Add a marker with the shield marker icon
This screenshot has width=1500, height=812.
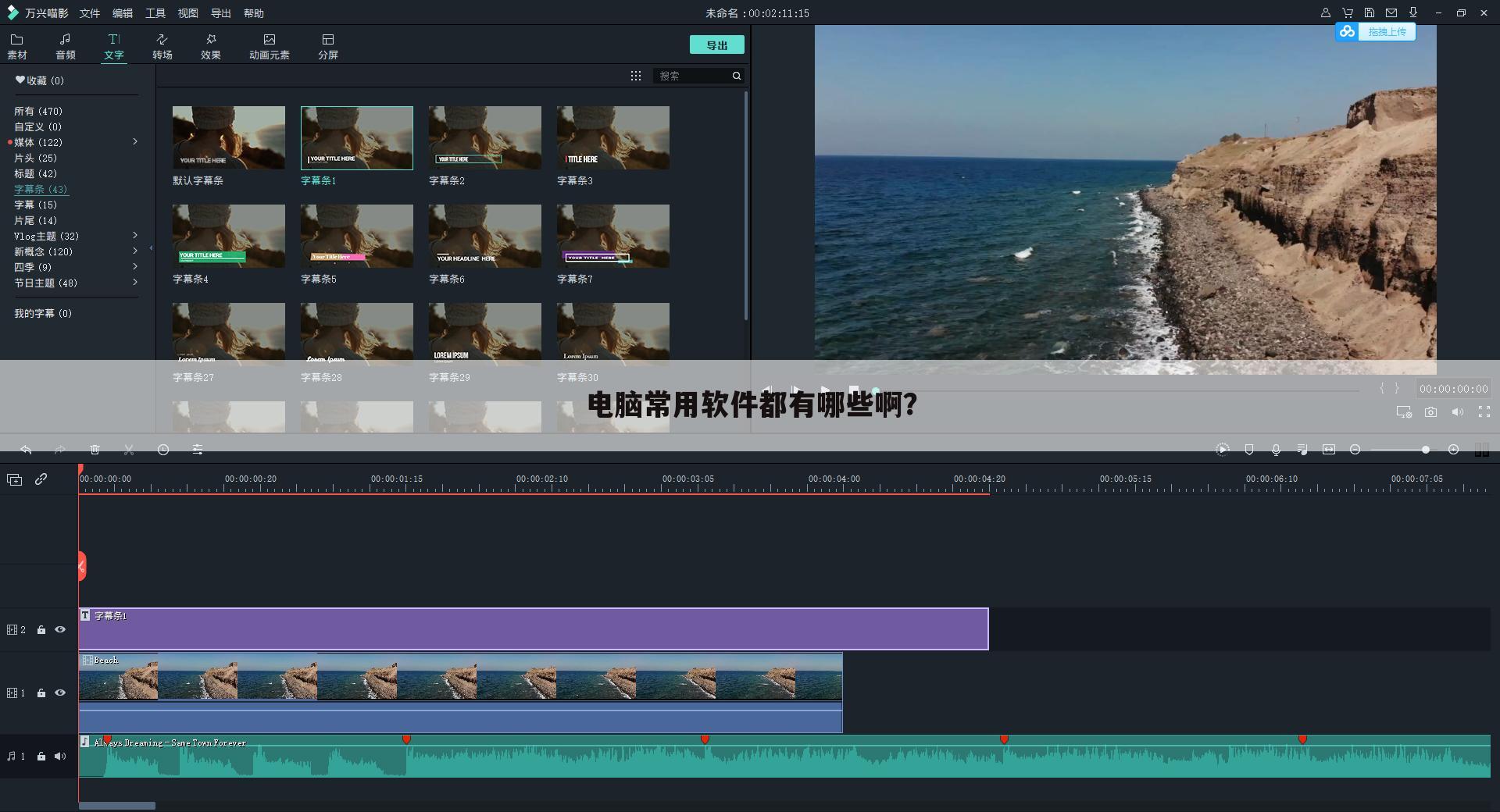(1249, 450)
